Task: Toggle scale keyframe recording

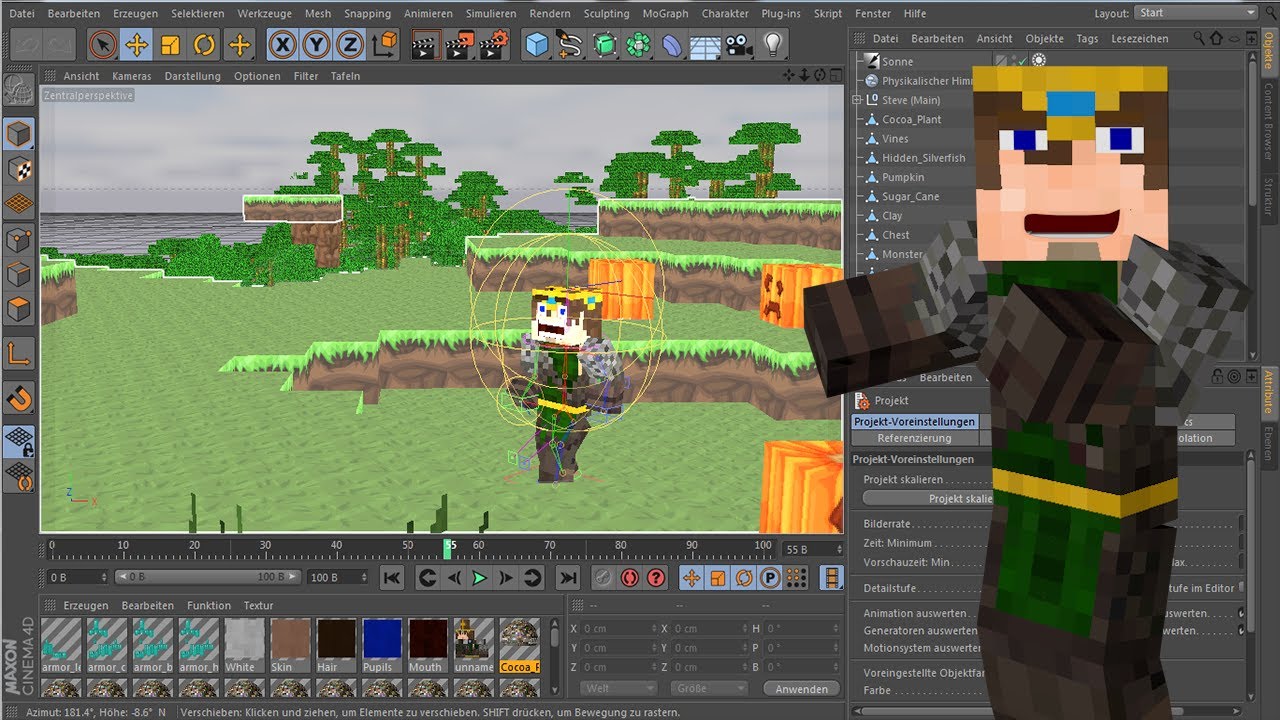Action: [x=717, y=577]
